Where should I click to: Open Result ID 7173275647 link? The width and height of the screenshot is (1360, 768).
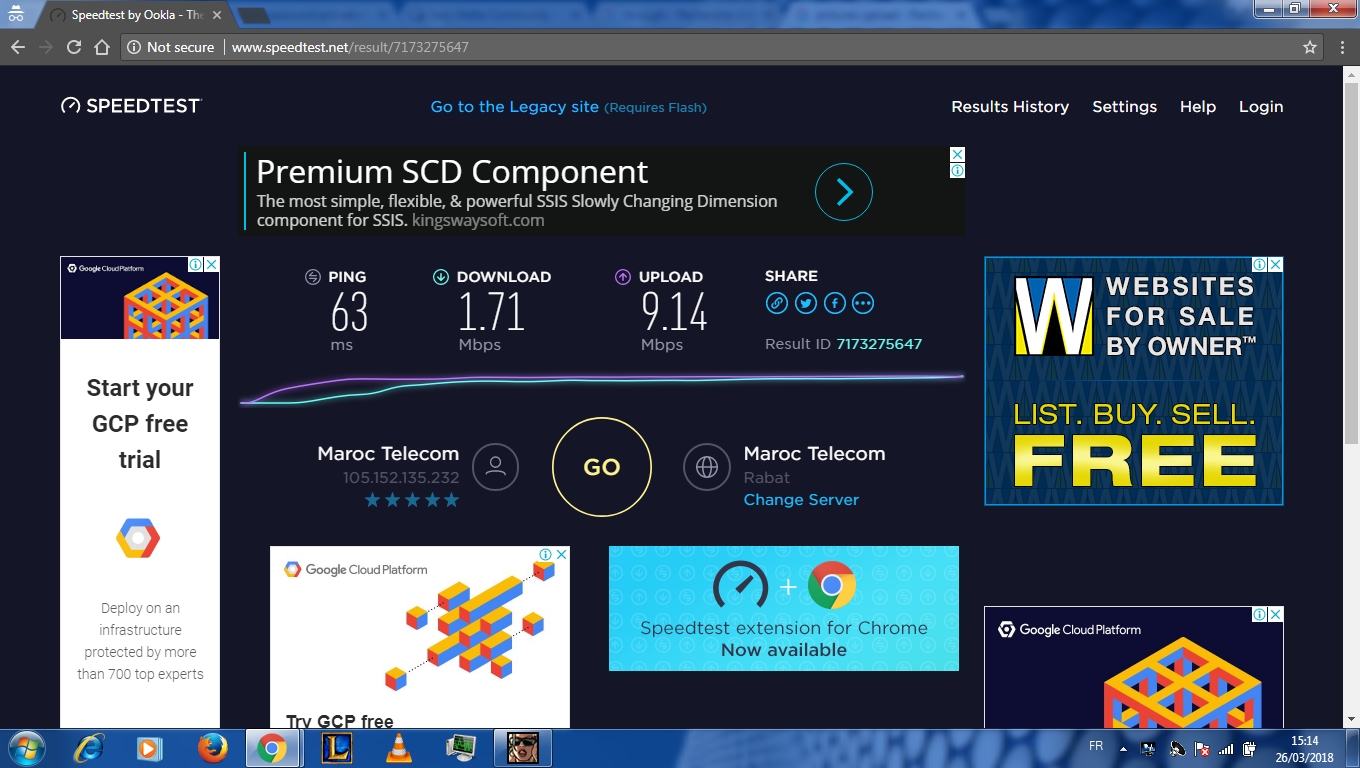click(x=879, y=344)
